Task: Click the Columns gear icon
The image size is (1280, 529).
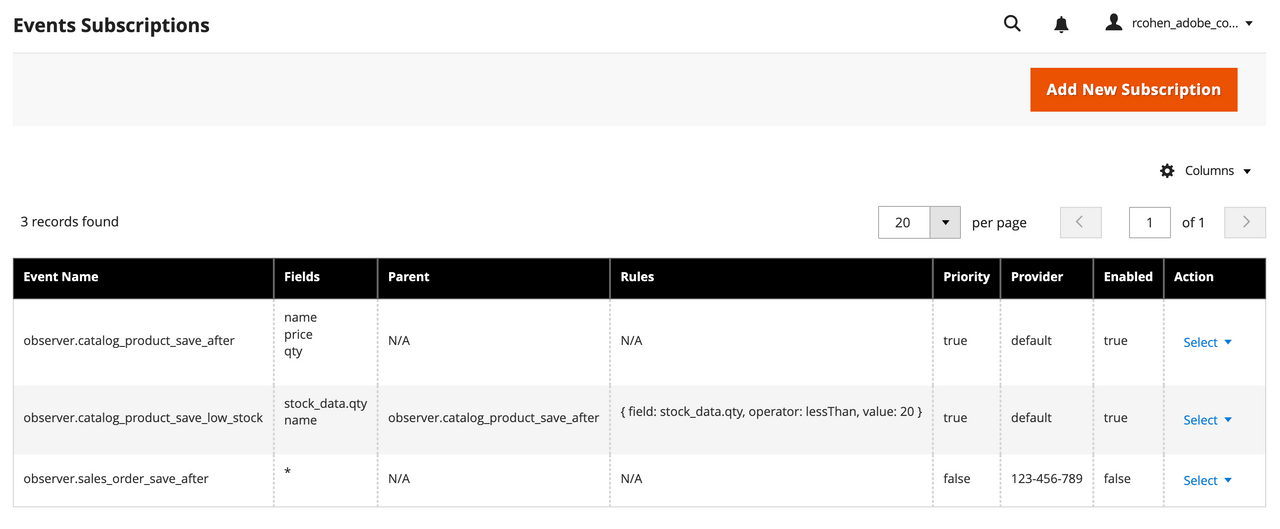Action: [1167, 171]
